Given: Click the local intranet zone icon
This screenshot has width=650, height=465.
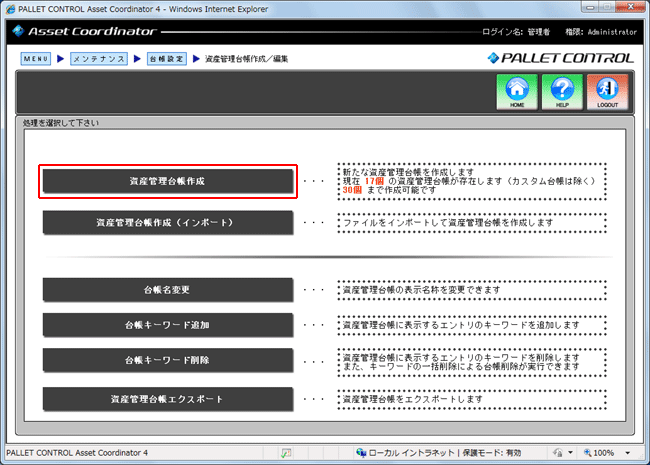Looking at the screenshot, I should (x=361, y=453).
